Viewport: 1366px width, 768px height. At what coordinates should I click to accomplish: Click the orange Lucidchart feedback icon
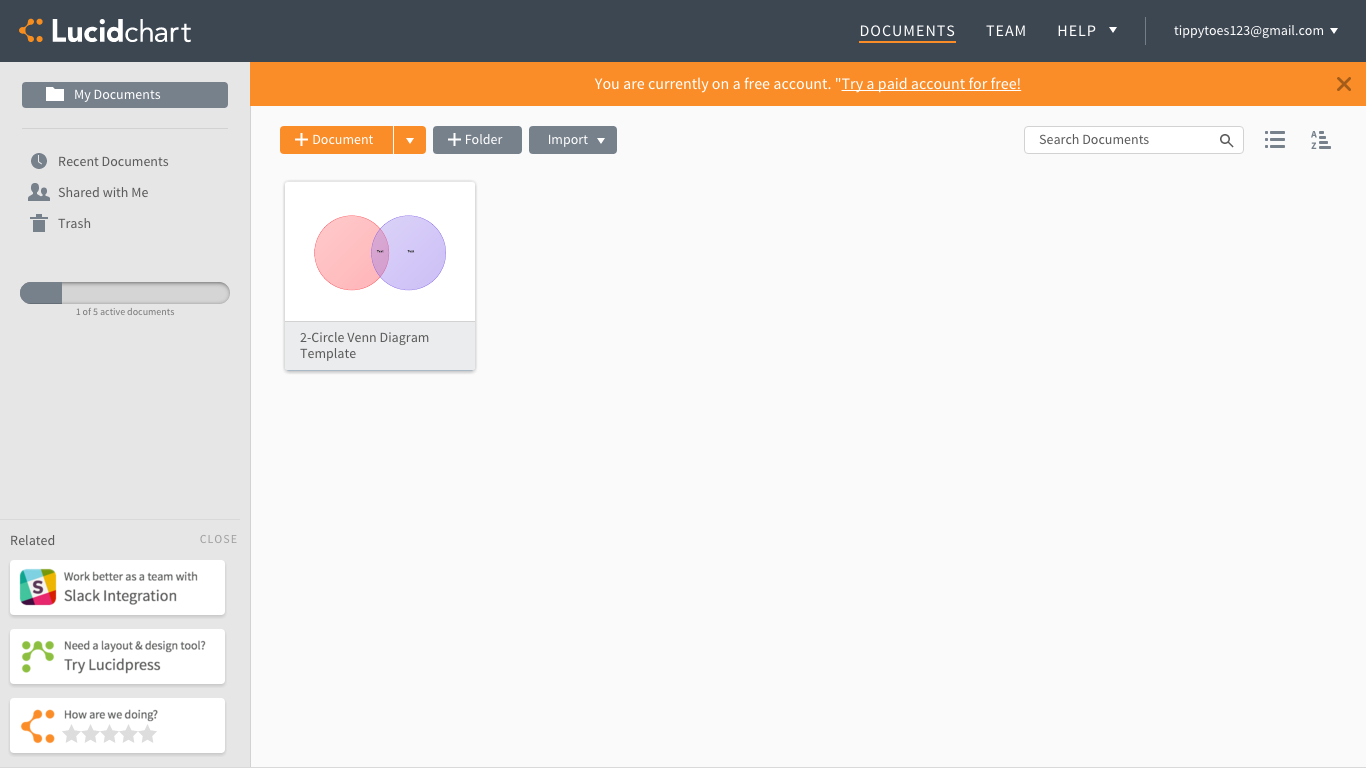[x=38, y=725]
